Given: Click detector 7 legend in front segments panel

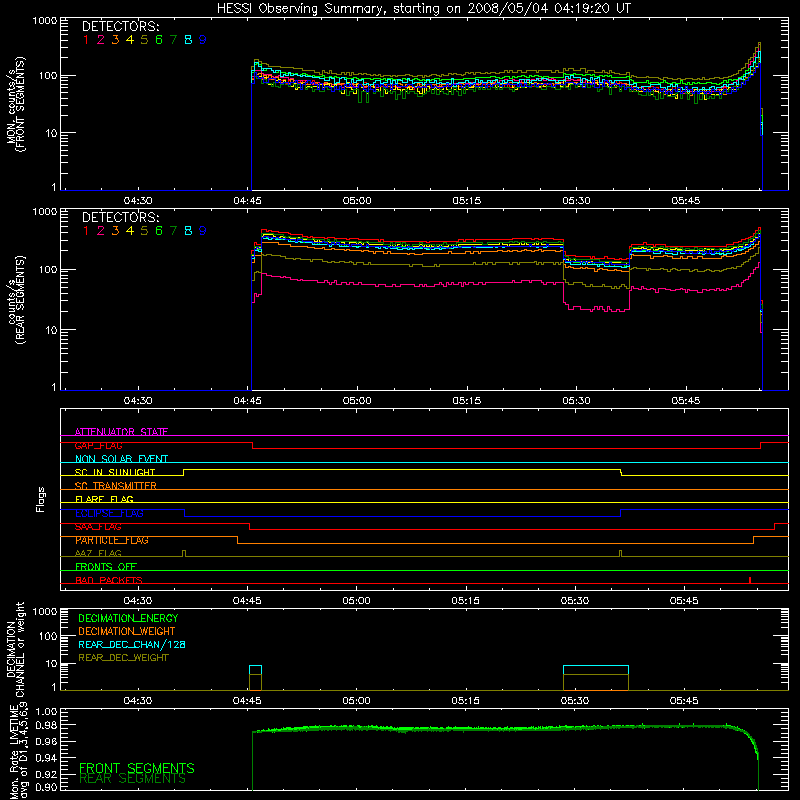Looking at the screenshot, I should tap(173, 40).
